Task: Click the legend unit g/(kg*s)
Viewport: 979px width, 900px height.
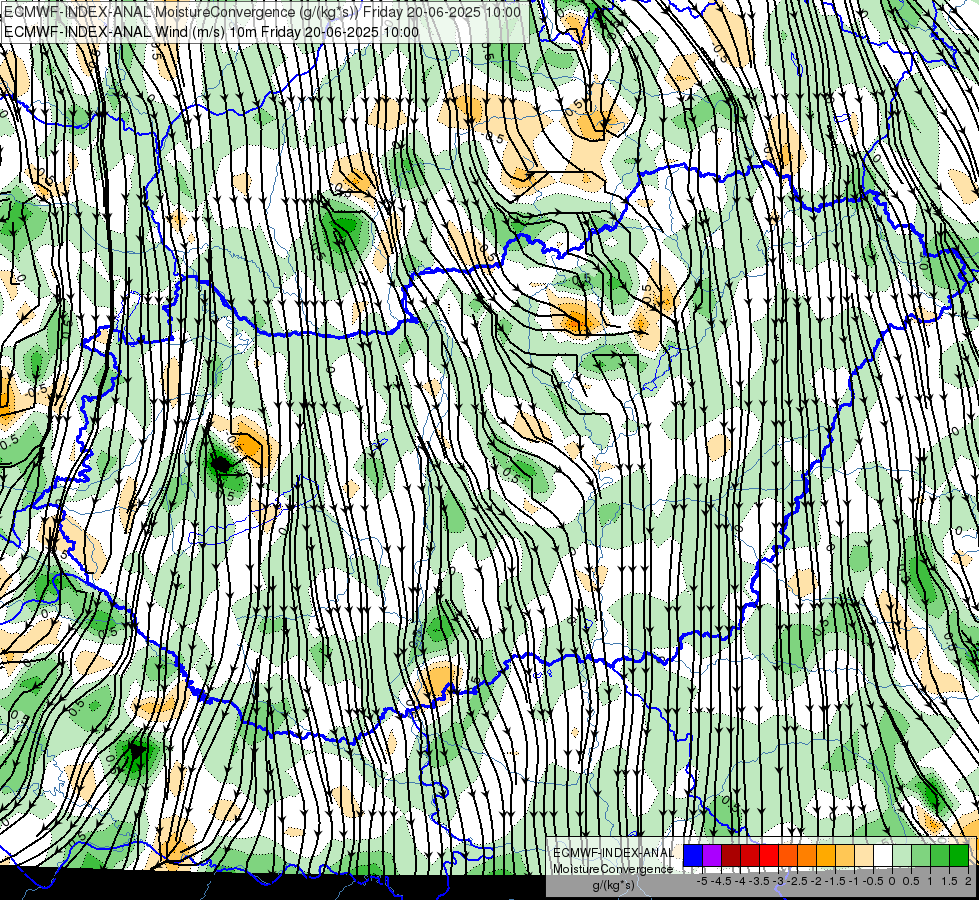Action: click(613, 885)
